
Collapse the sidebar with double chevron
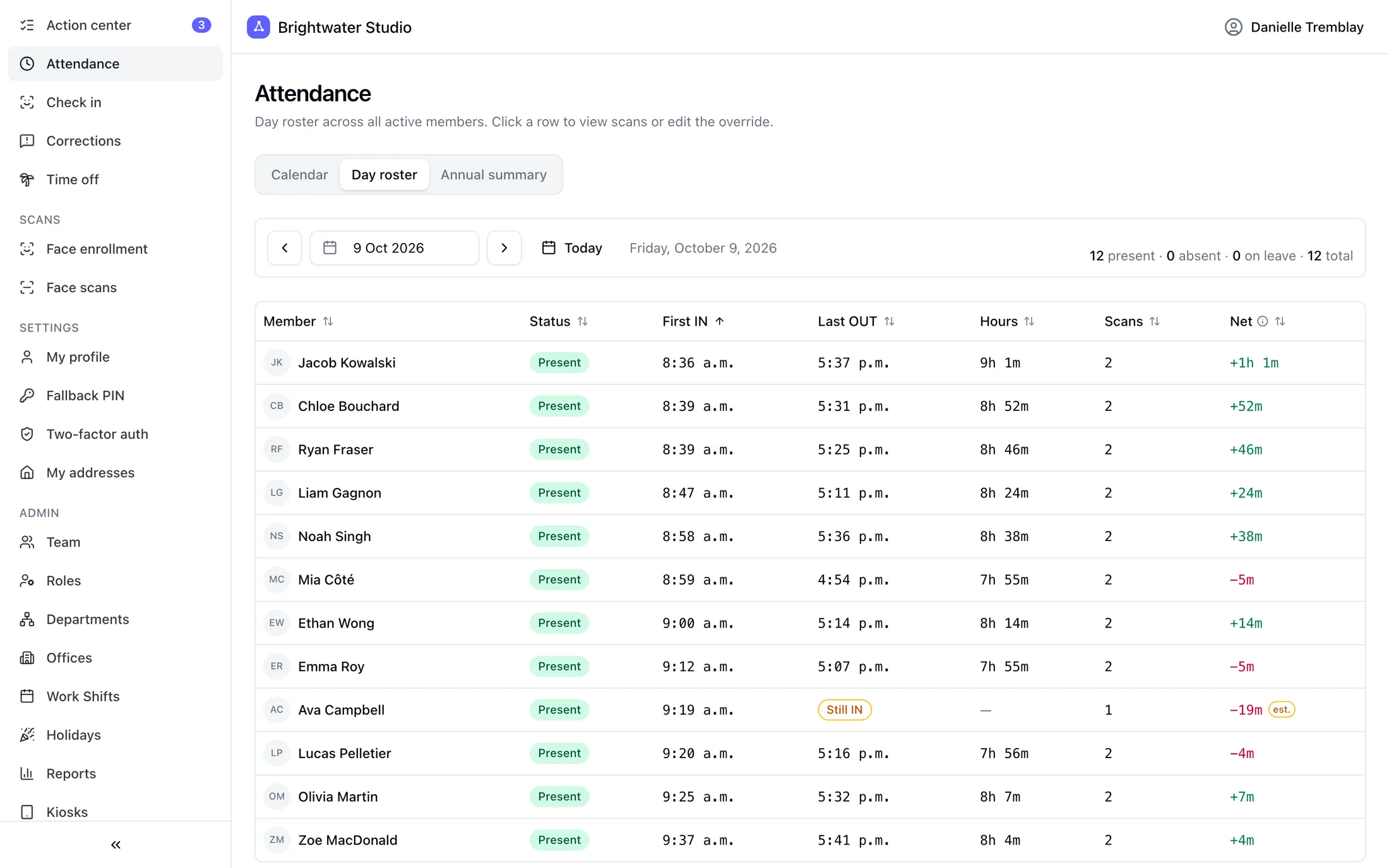[x=116, y=845]
